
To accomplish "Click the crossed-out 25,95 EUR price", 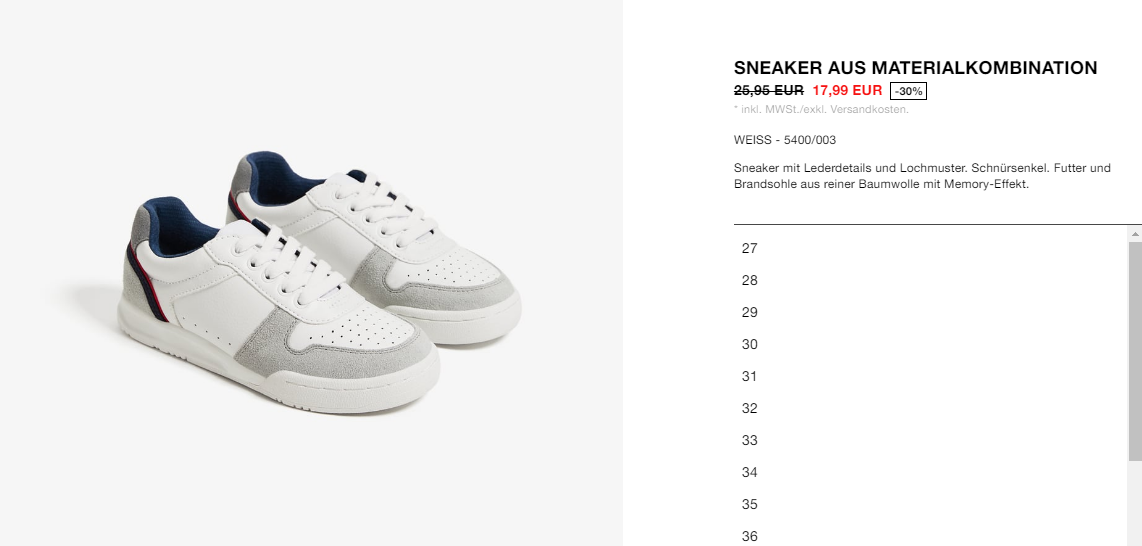I will (x=769, y=90).
